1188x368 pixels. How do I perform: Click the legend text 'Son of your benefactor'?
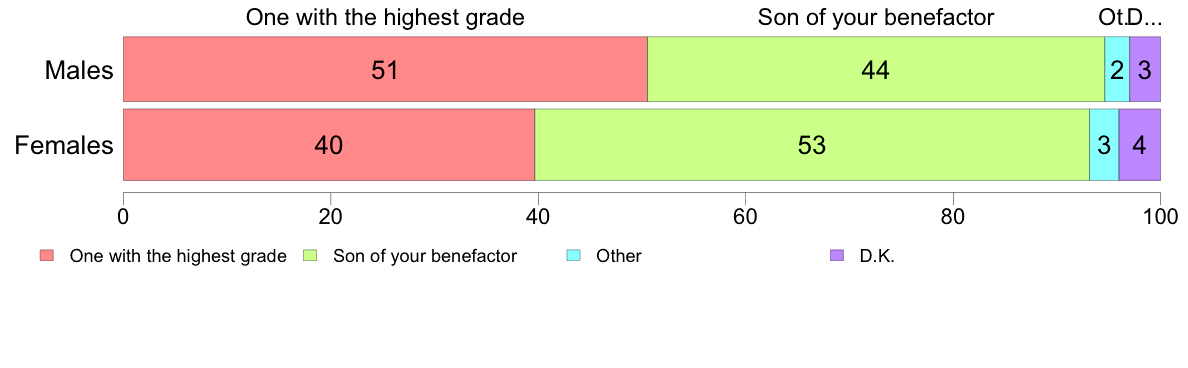click(425, 256)
